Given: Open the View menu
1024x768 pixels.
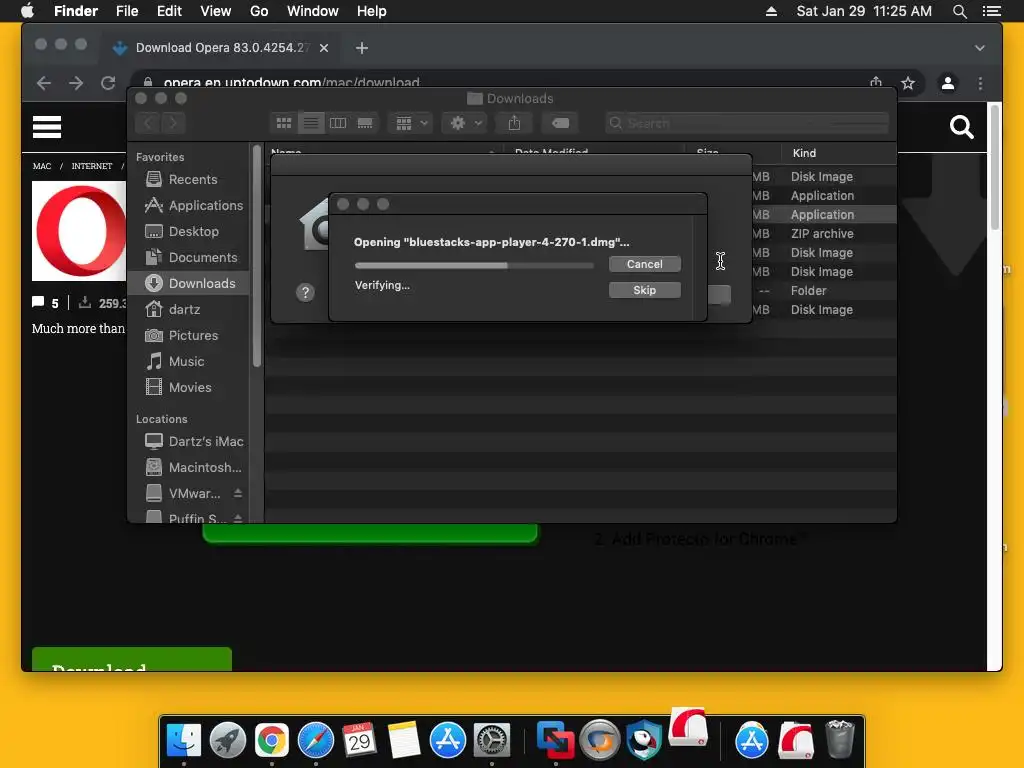Looking at the screenshot, I should click(x=216, y=11).
